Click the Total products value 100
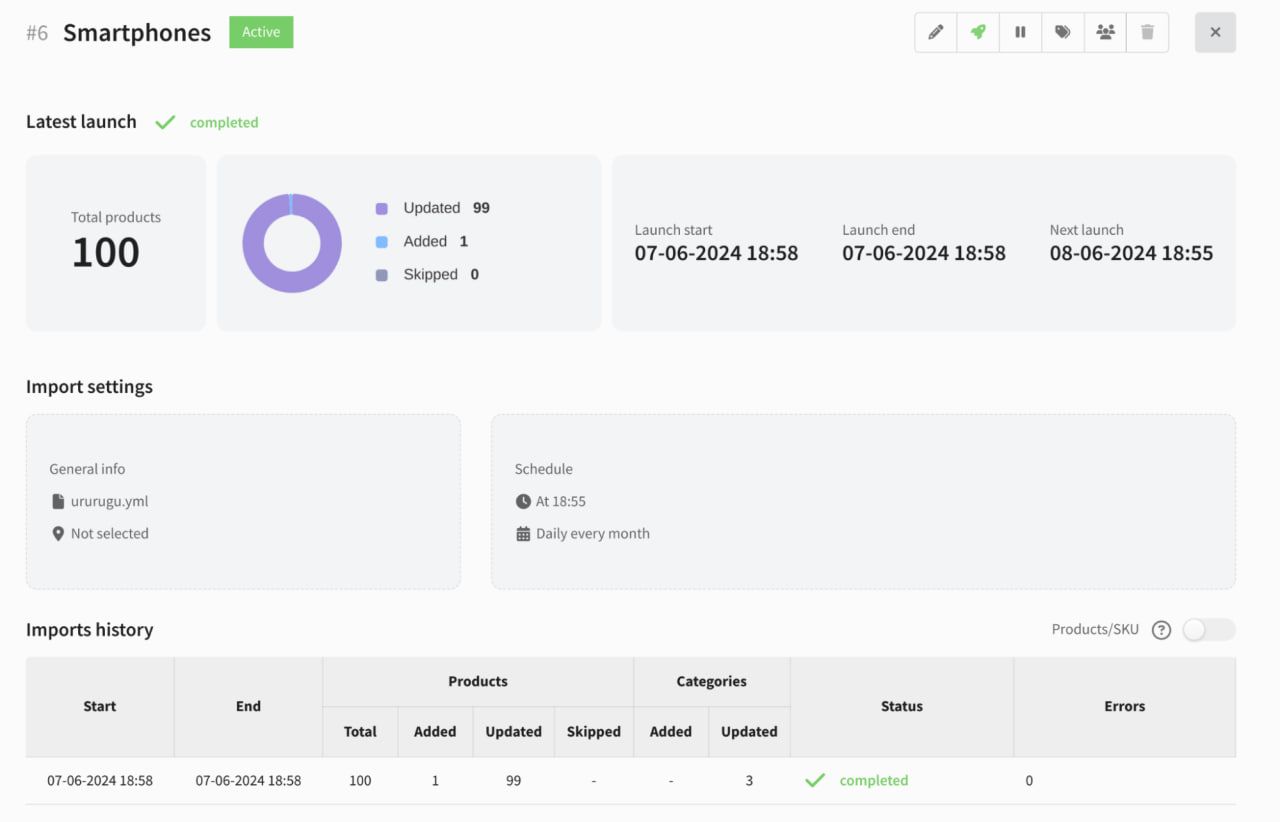This screenshot has width=1280, height=822. pyautogui.click(x=106, y=252)
